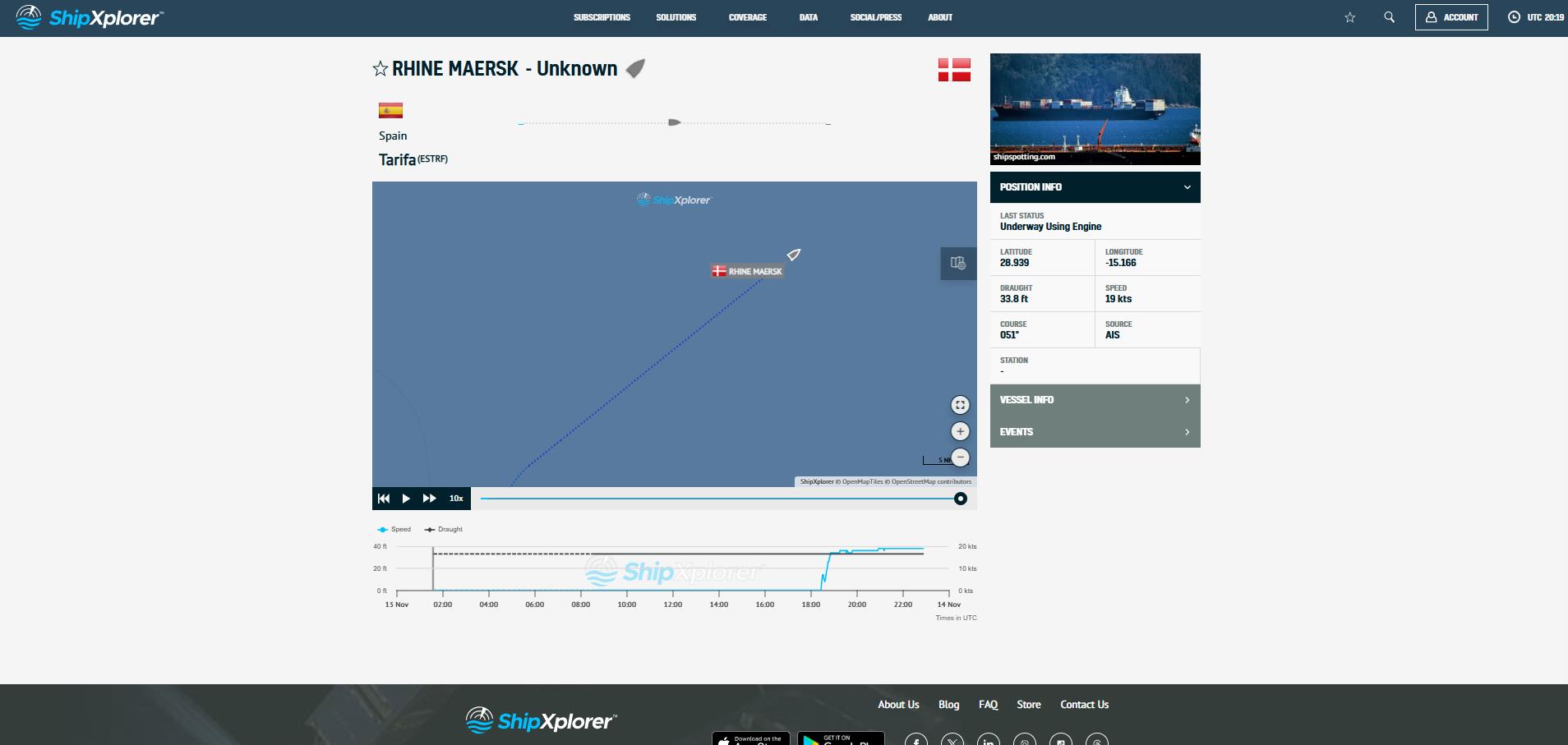Collapse the Position Info panel
This screenshot has width=1568, height=745.
(1095, 187)
